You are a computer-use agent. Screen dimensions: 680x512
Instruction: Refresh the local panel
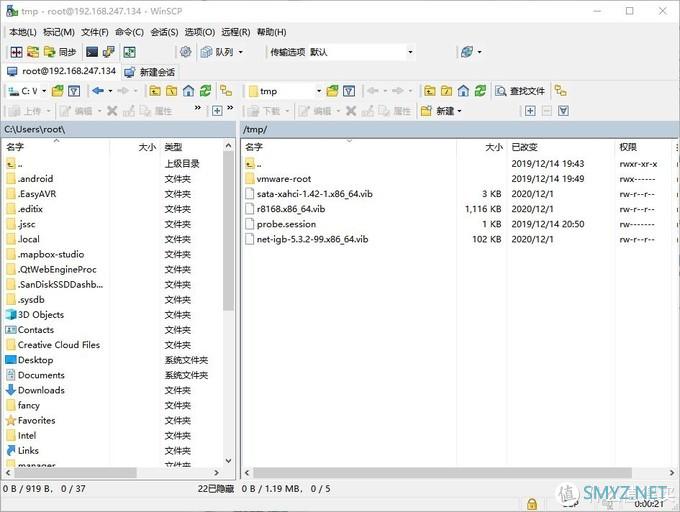pyautogui.click(x=206, y=91)
